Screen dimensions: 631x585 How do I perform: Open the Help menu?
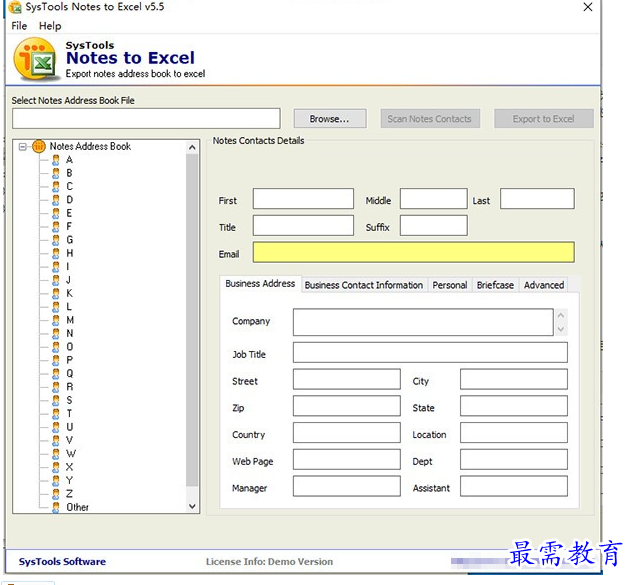pos(50,26)
